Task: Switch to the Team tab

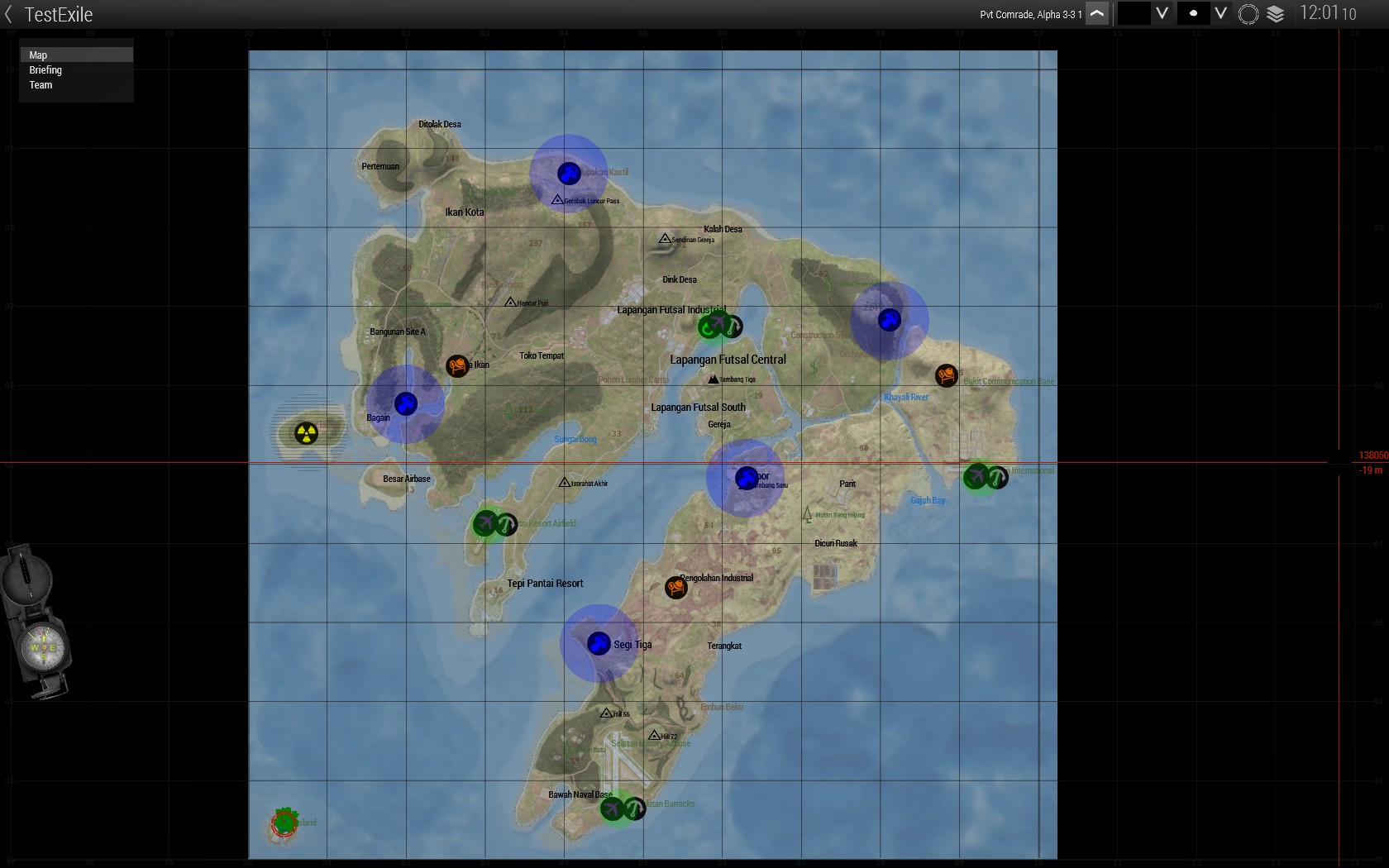Action: (x=41, y=85)
